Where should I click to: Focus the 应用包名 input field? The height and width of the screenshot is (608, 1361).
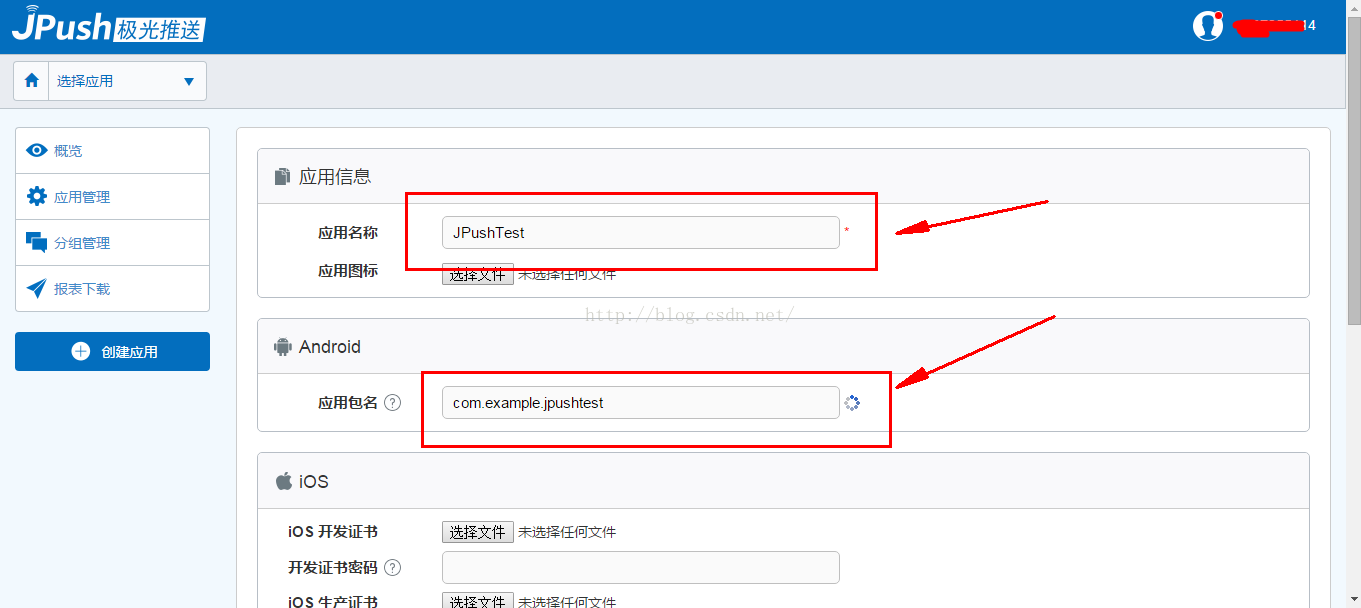[640, 403]
